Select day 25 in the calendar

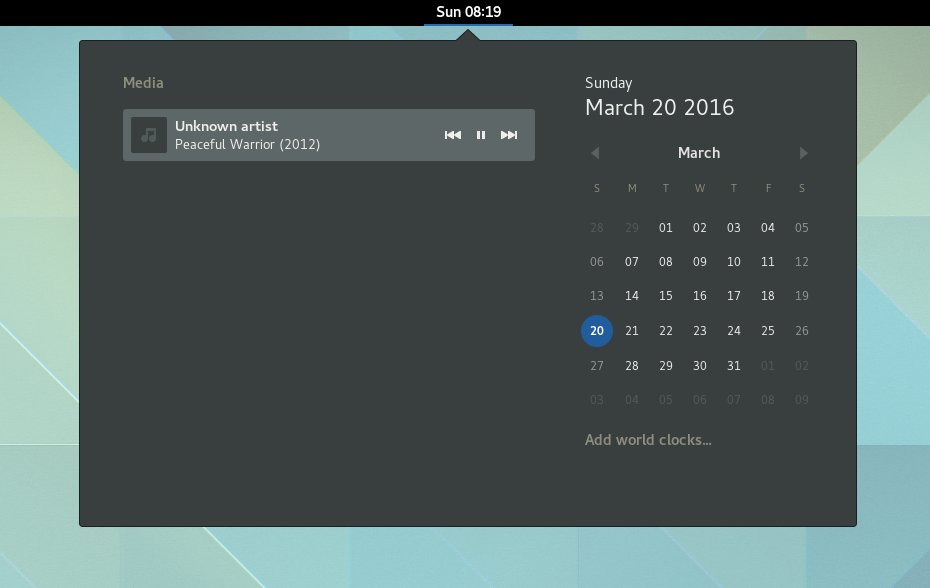(767, 330)
